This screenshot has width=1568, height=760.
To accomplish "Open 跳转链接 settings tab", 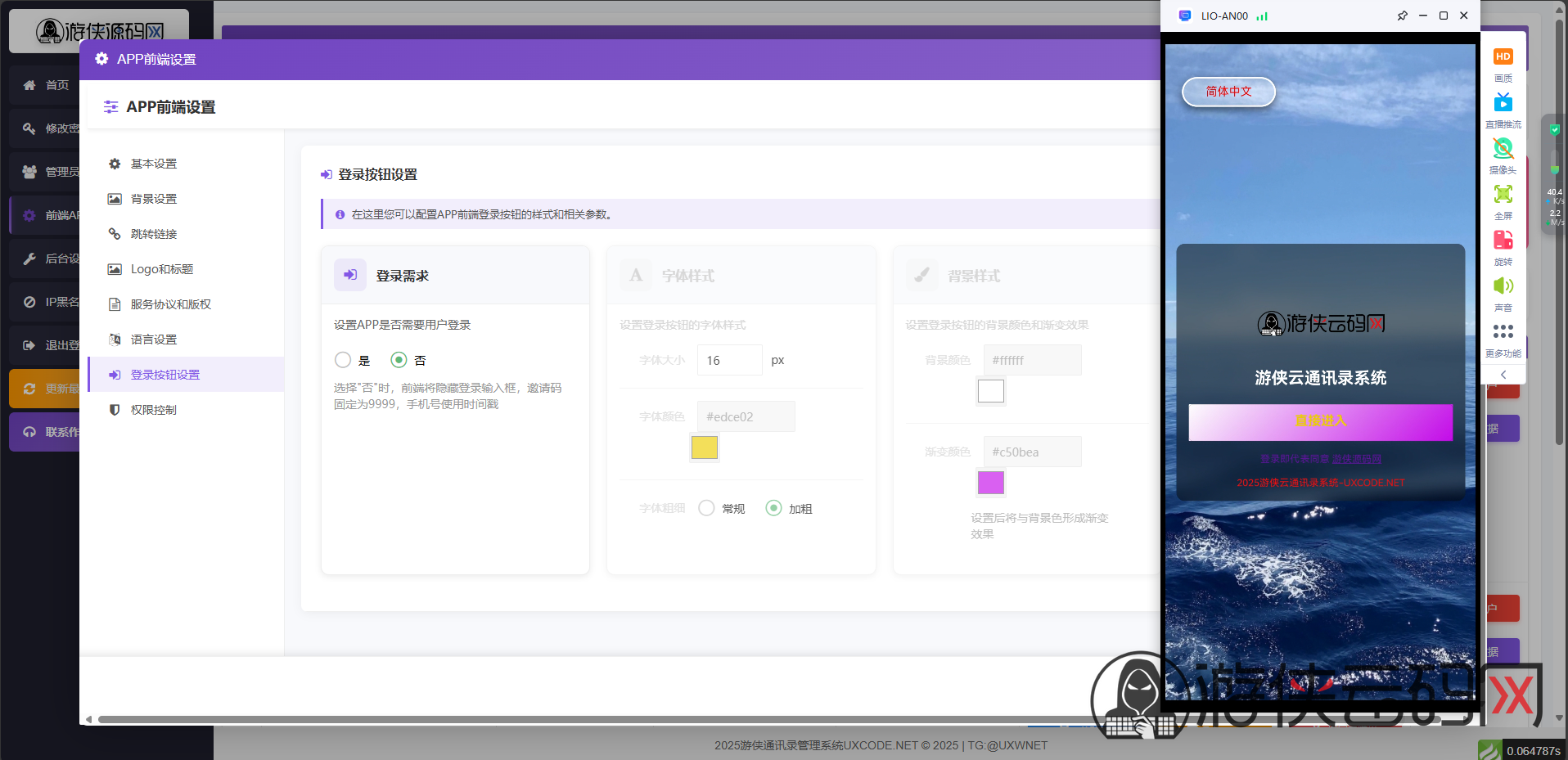I will 186,234.
